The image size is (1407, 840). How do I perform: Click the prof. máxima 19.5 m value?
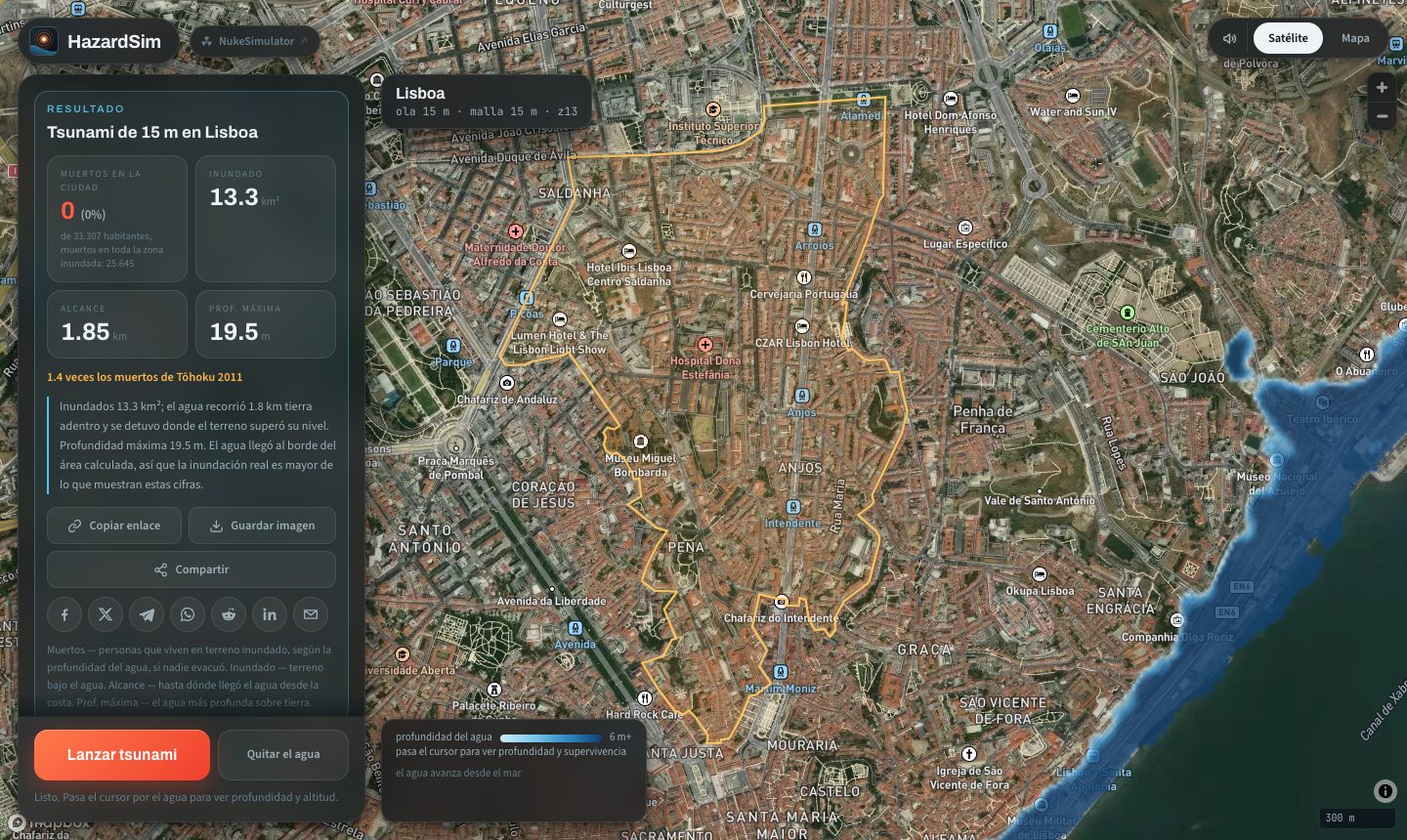tap(239, 332)
